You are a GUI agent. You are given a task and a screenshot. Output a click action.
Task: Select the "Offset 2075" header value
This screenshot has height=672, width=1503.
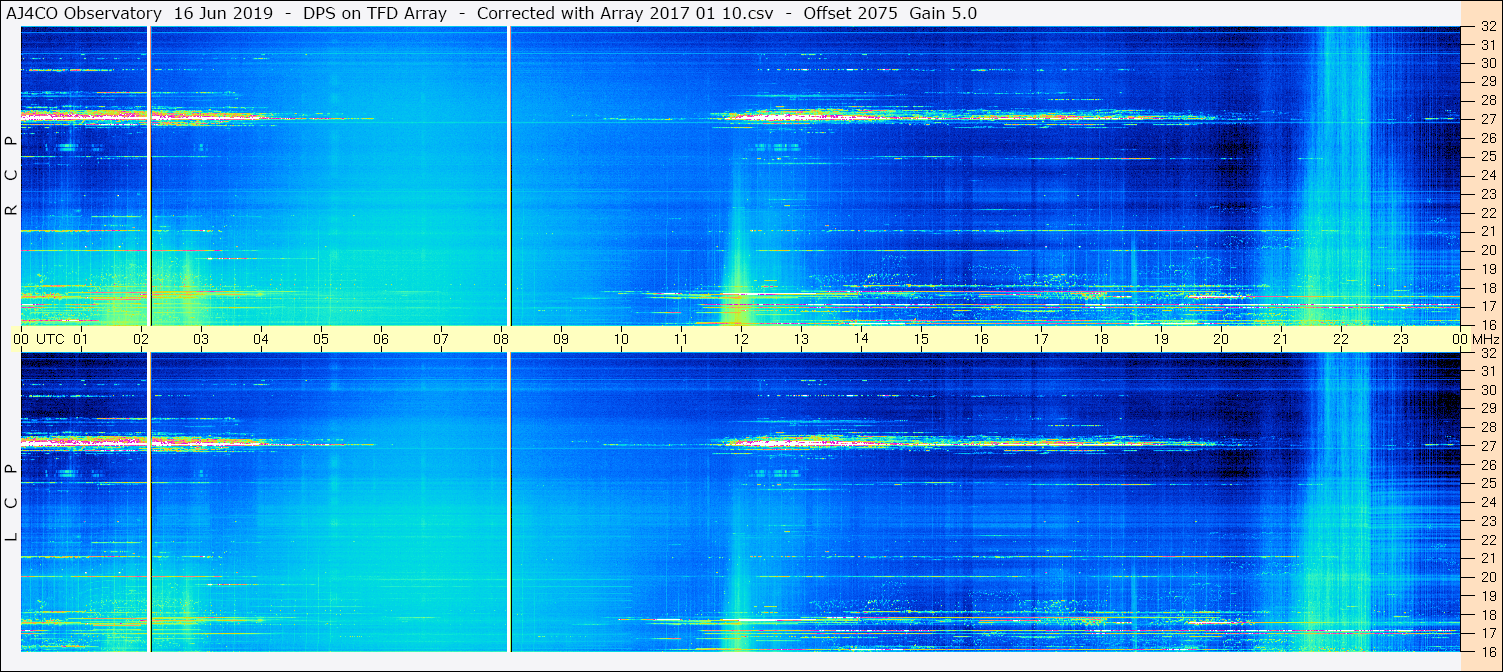pos(850,14)
